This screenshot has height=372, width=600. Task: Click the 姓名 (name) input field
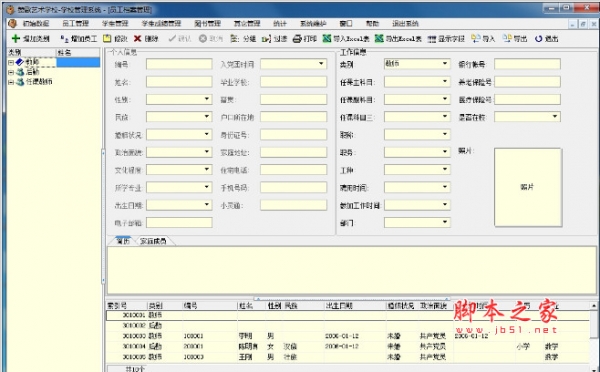click(179, 82)
